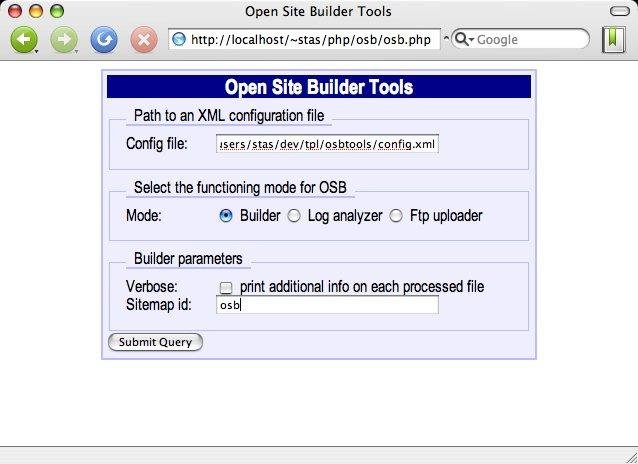This screenshot has height=464, width=638.
Task: Click 'print additional info on each processed file' text
Action: (x=362, y=287)
